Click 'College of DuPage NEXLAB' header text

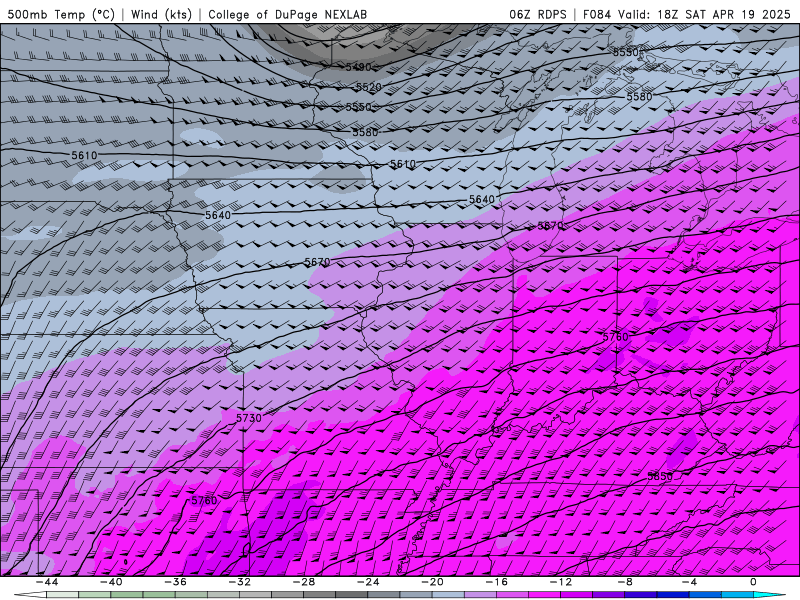coord(287,14)
